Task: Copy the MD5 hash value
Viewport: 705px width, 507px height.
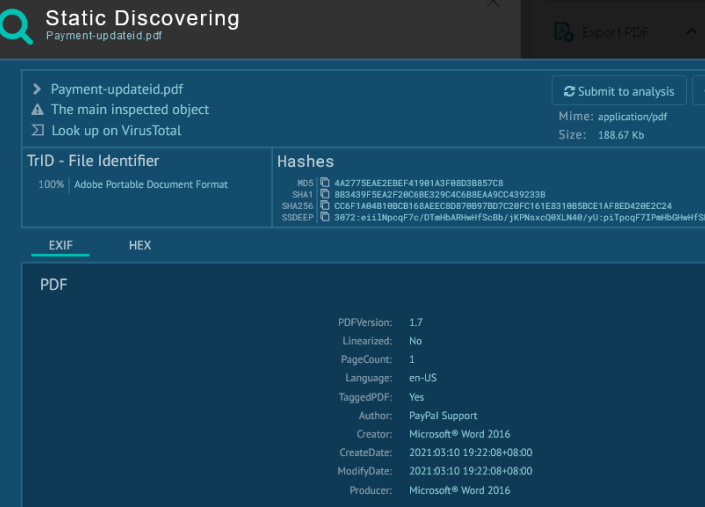Action: coord(324,182)
